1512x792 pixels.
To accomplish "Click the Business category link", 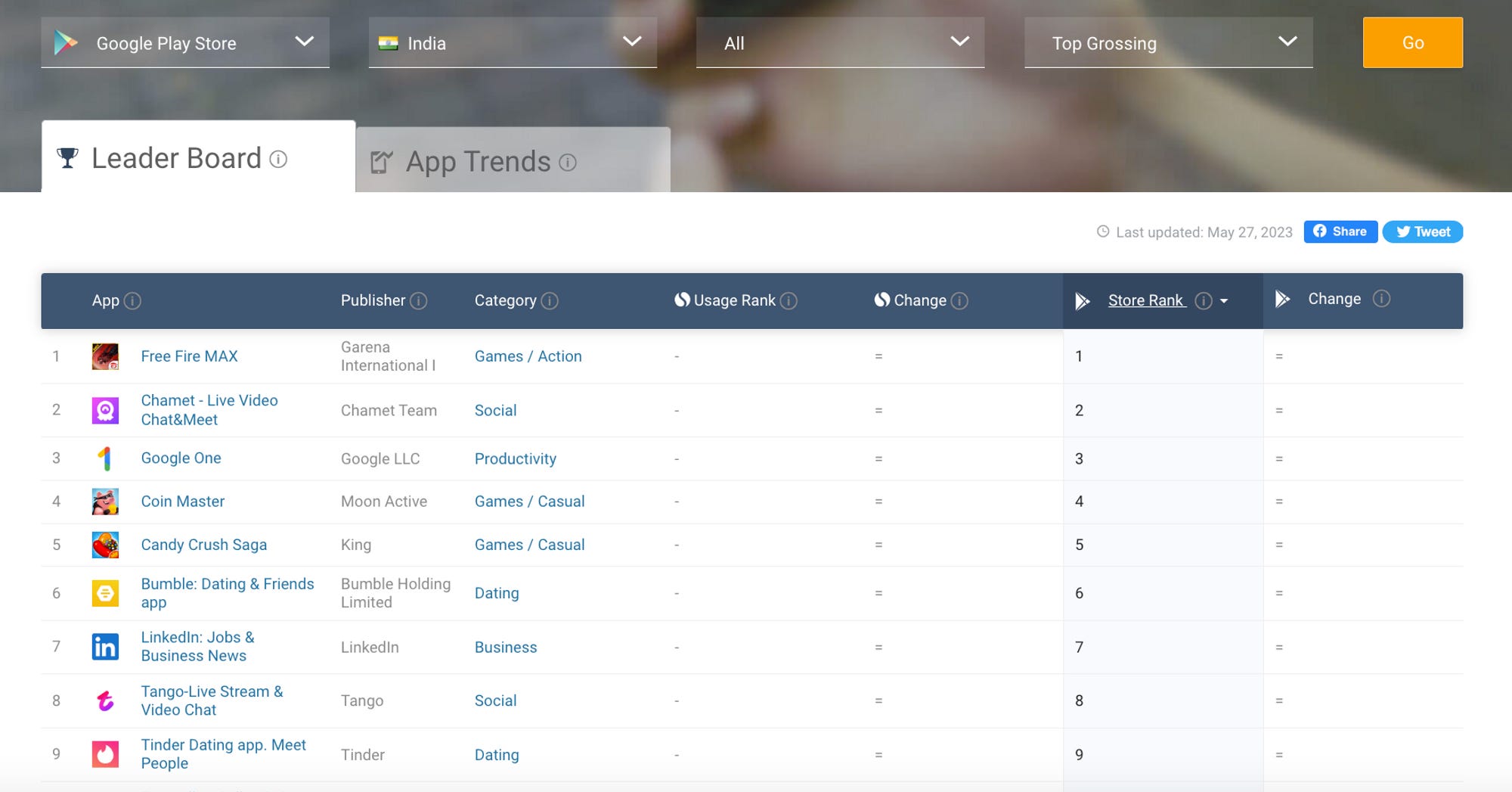I will (x=506, y=648).
